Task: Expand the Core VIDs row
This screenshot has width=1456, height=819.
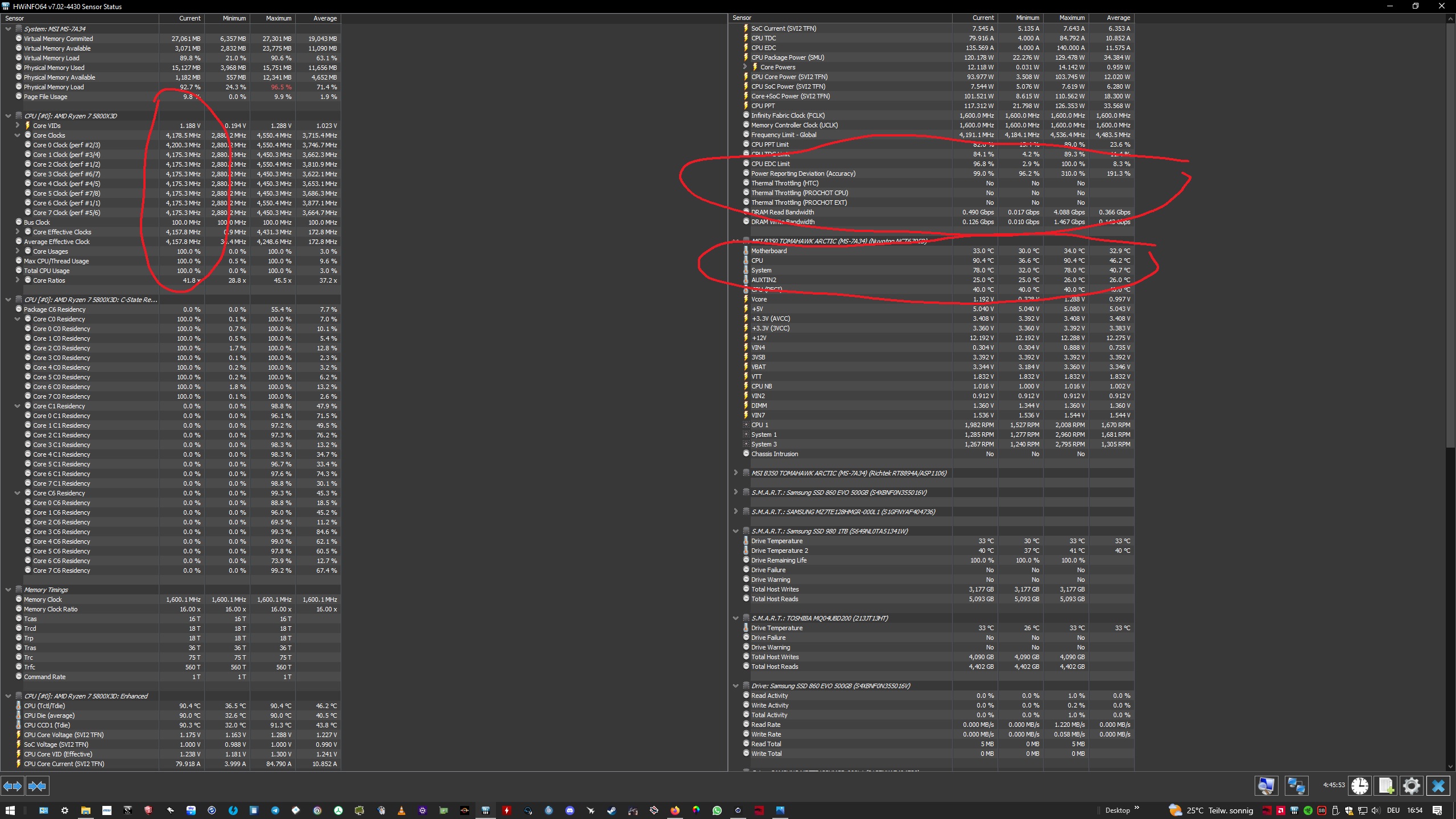Action: click(x=17, y=126)
